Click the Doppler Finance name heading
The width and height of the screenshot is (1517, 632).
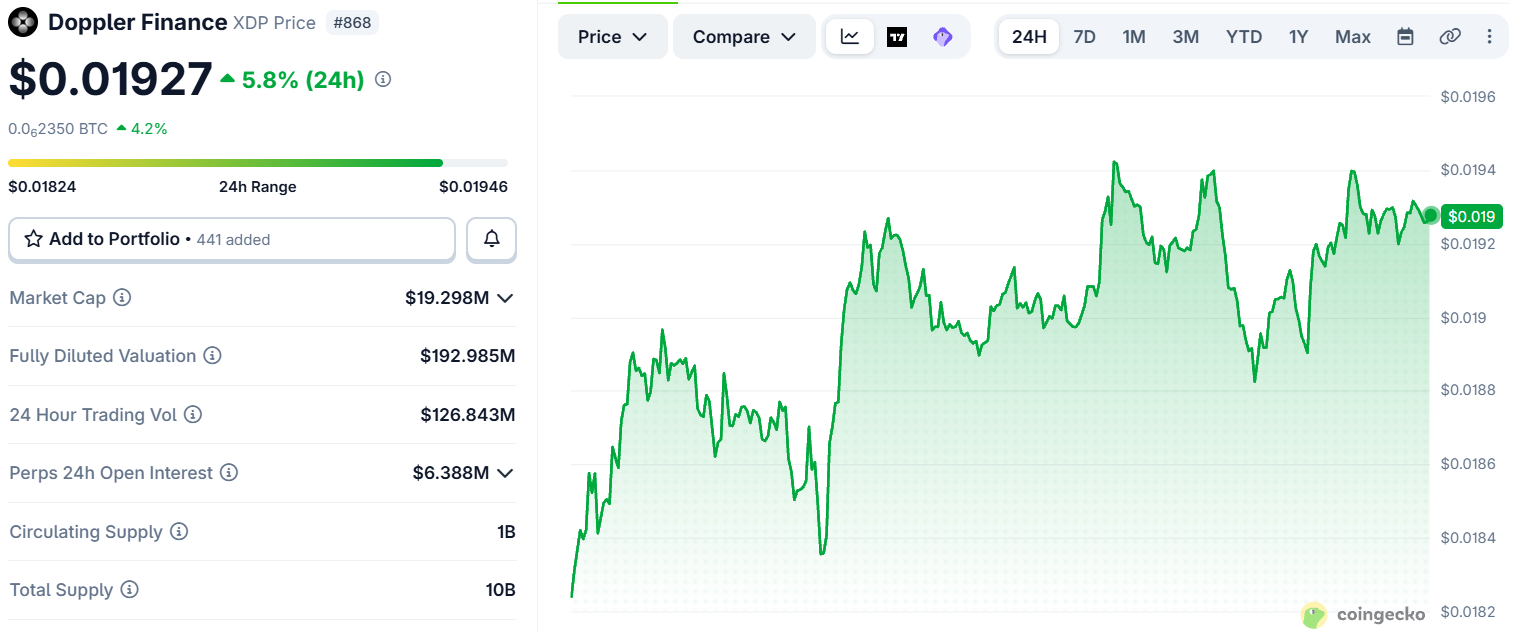(x=137, y=22)
